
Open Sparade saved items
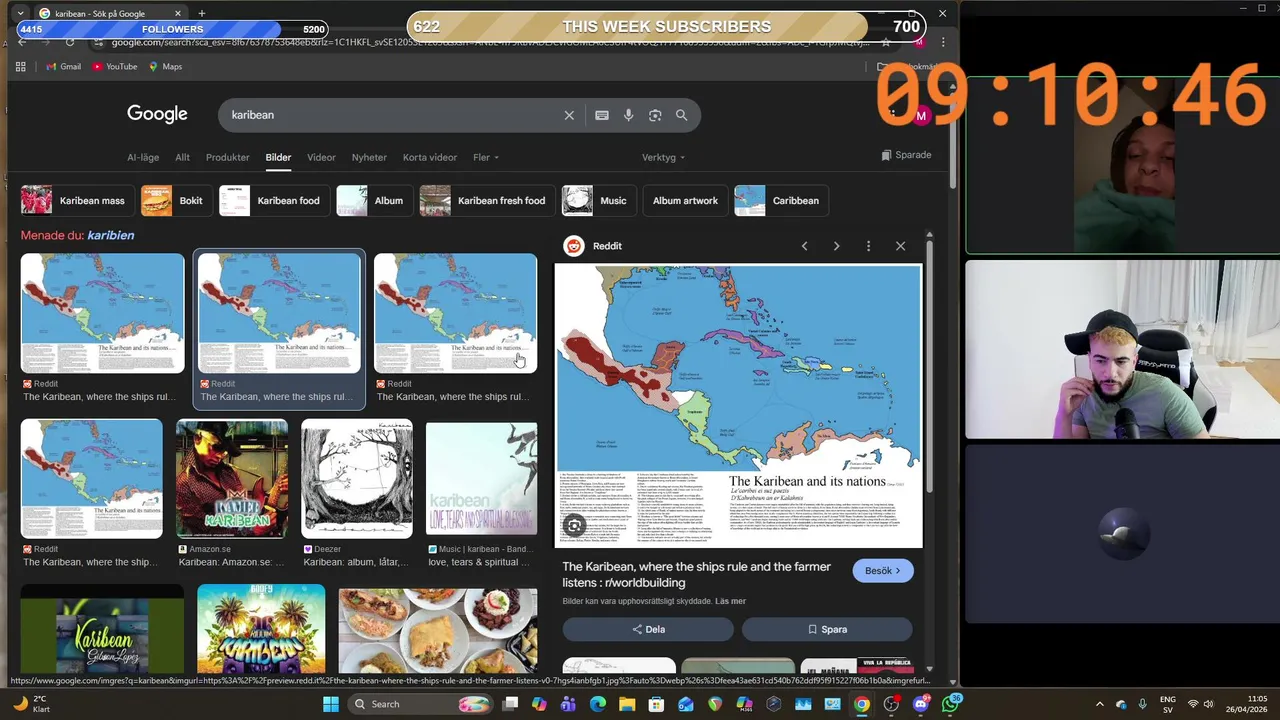point(907,155)
